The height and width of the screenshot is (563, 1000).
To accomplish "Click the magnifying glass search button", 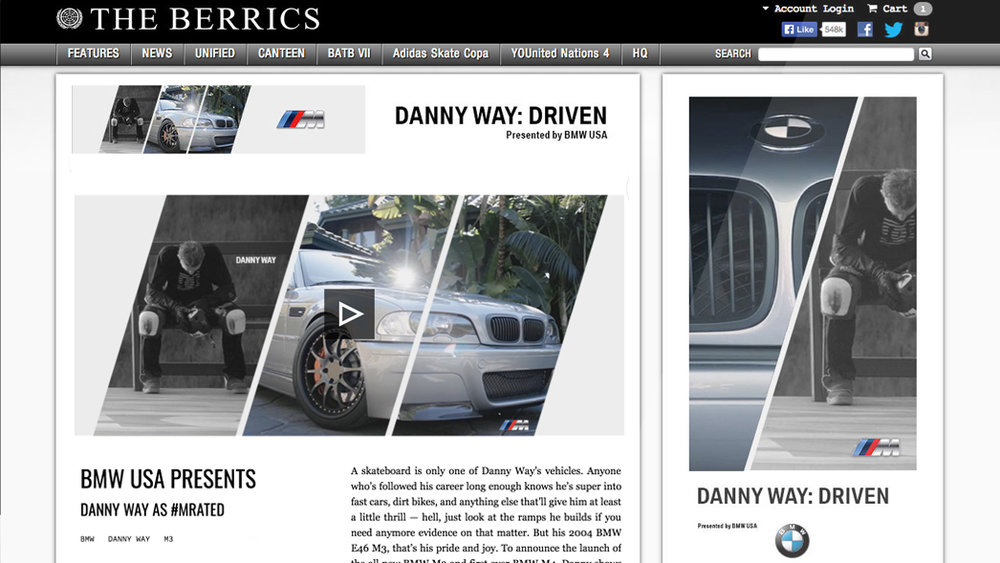I will coord(925,54).
